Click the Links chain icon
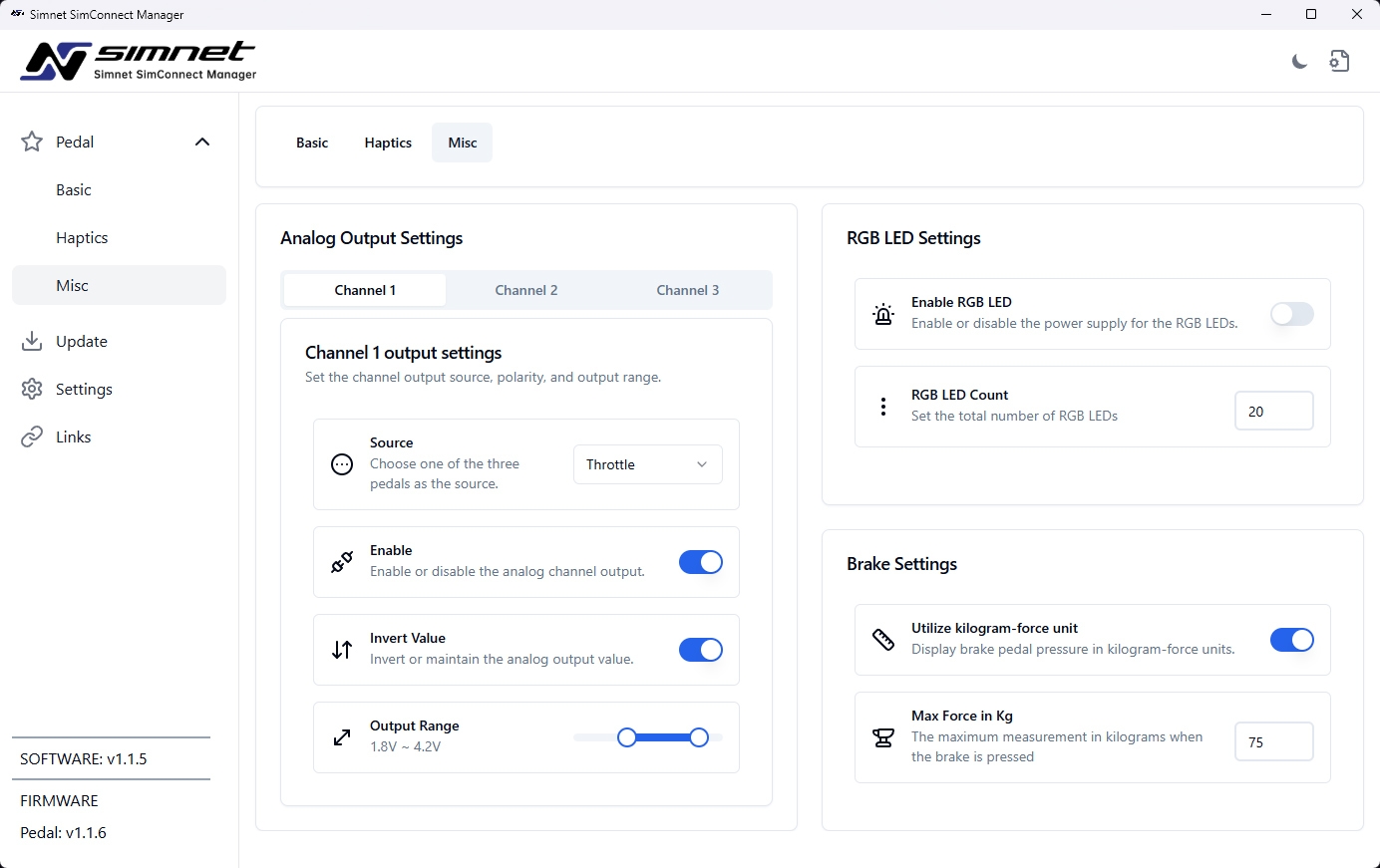Screen dimensions: 1380x868 coord(32,436)
